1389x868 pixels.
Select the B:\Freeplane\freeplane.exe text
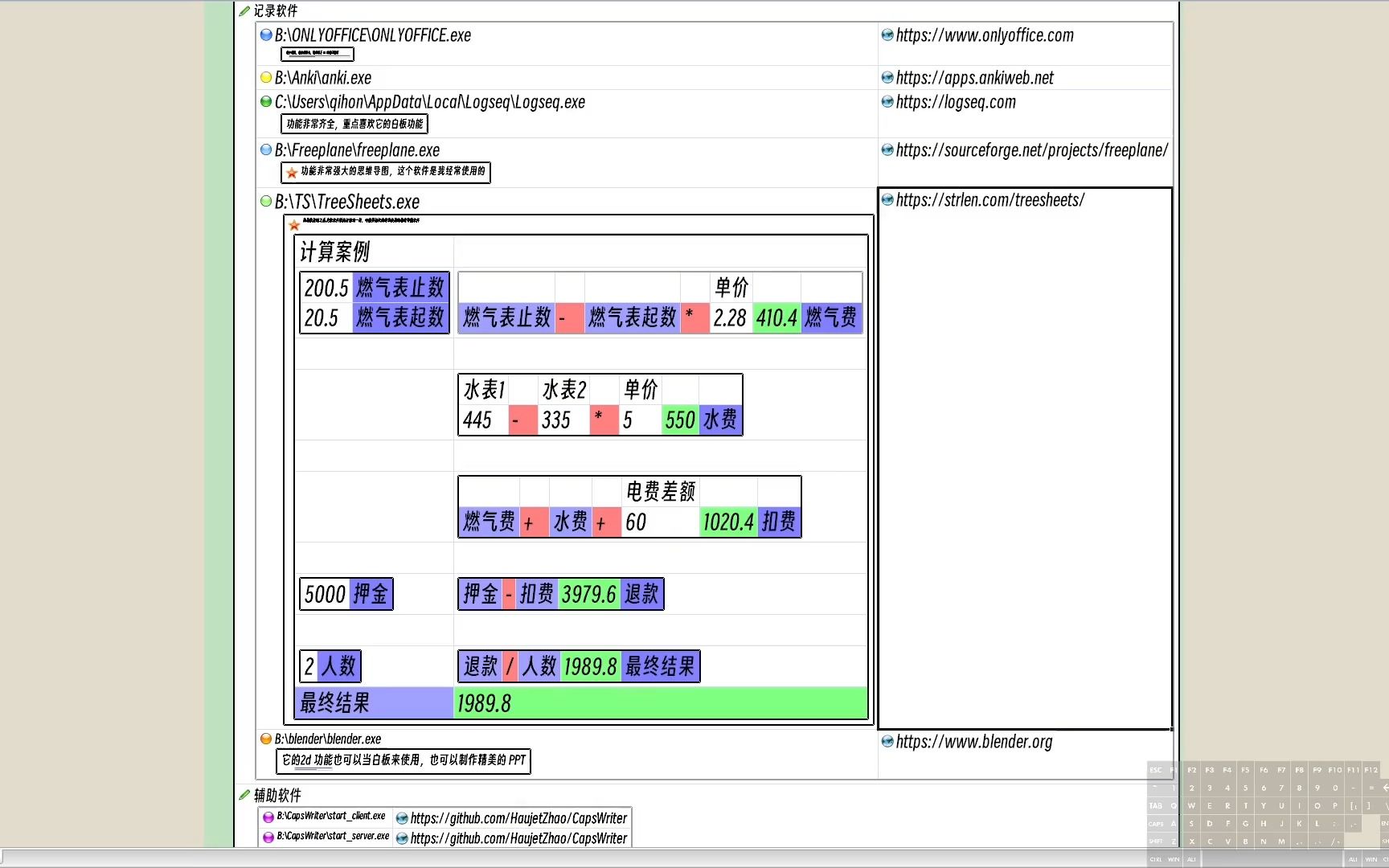click(357, 150)
